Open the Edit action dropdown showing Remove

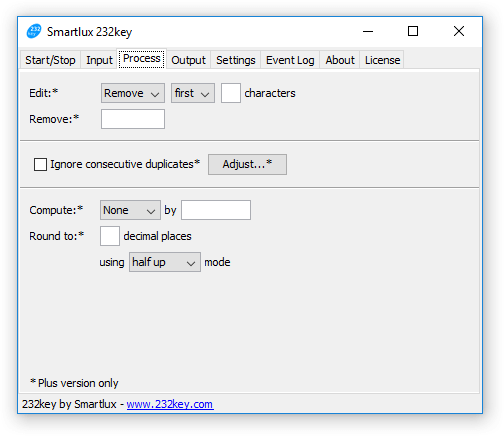(133, 93)
